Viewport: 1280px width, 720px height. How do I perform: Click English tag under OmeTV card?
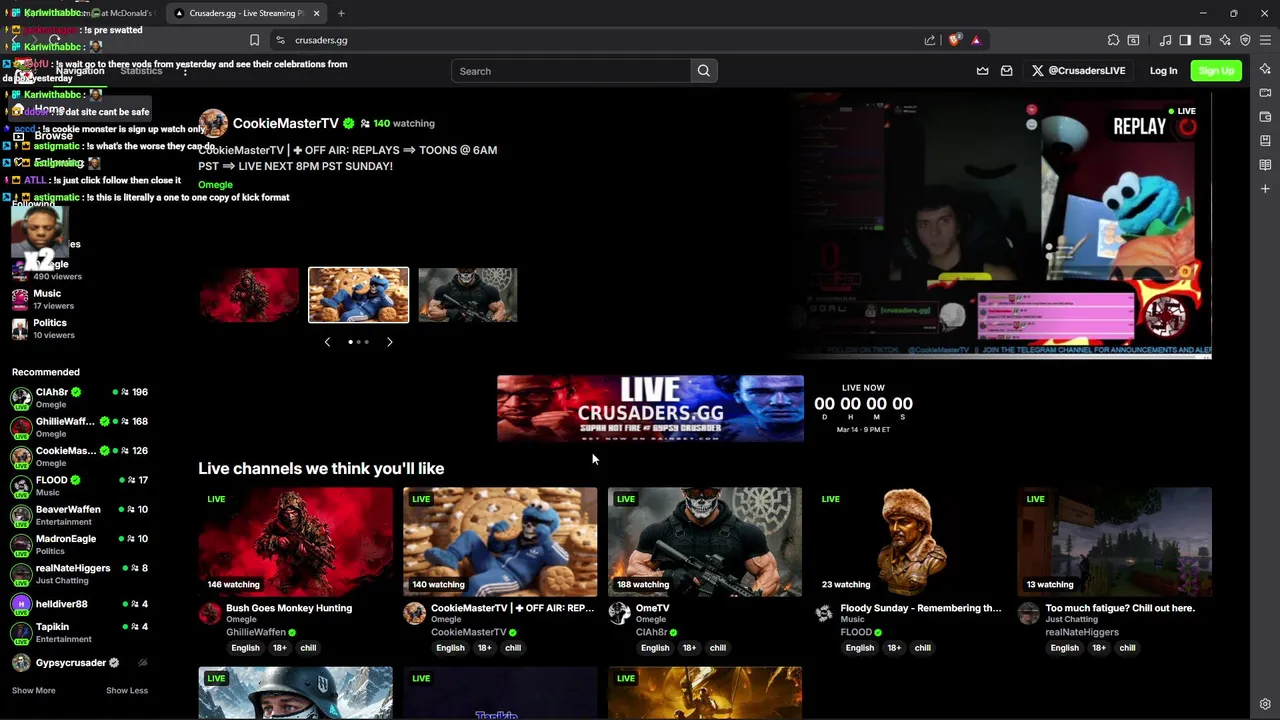coord(655,648)
